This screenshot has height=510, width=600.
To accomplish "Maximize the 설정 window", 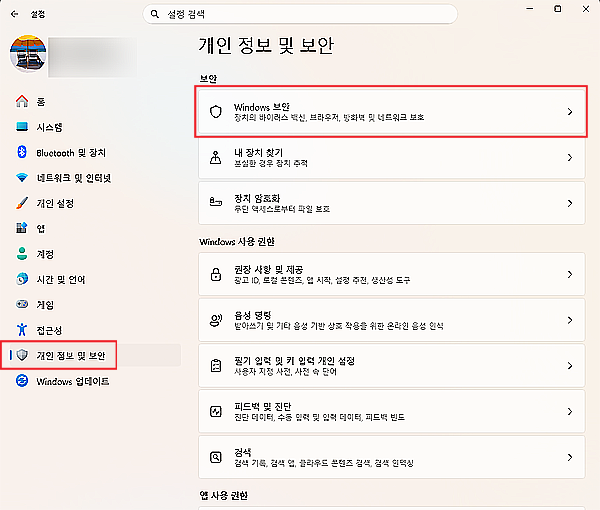I will click(x=558, y=8).
